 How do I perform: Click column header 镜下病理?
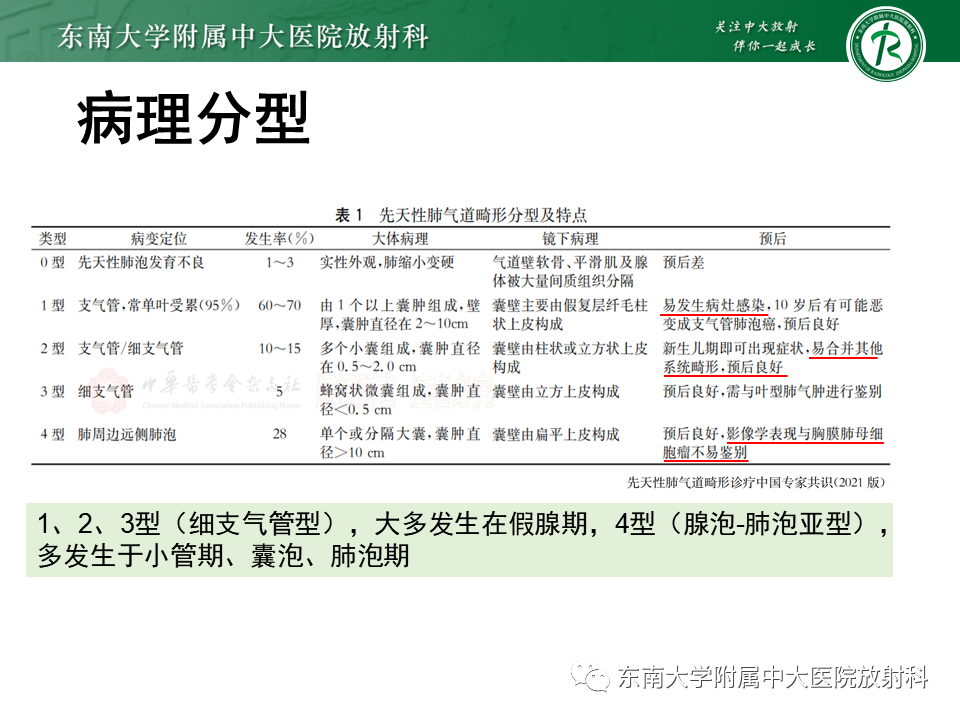[x=570, y=239]
